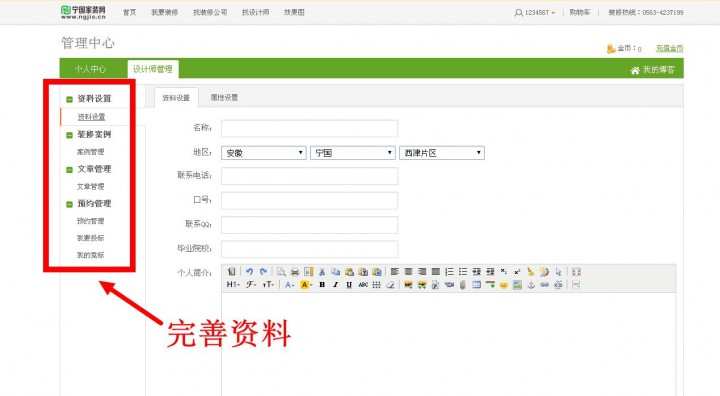Click the select all cursor icon
720x396 pixels.
pos(558,272)
